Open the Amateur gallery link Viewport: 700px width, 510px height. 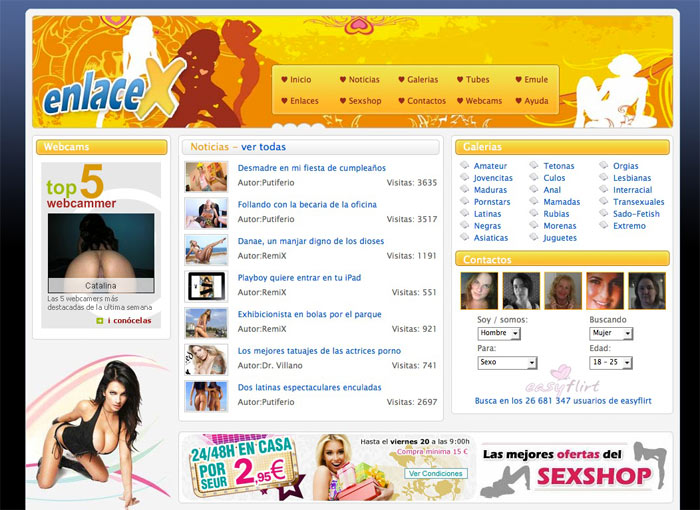pyautogui.click(x=490, y=166)
